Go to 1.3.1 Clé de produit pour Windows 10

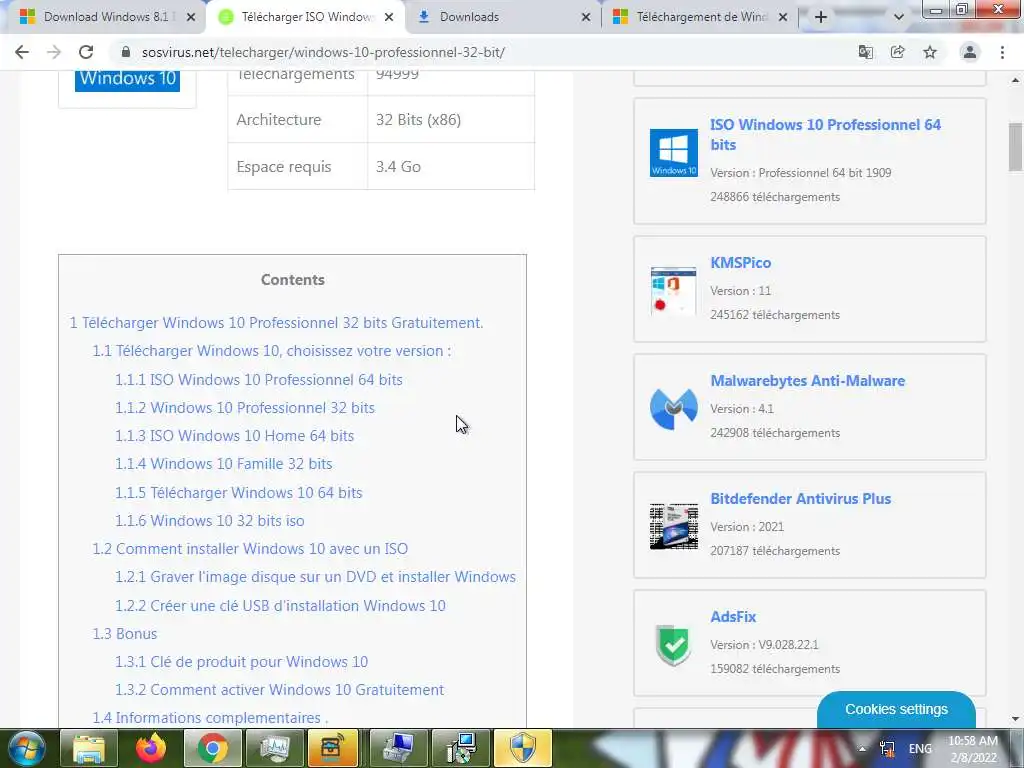click(x=242, y=662)
